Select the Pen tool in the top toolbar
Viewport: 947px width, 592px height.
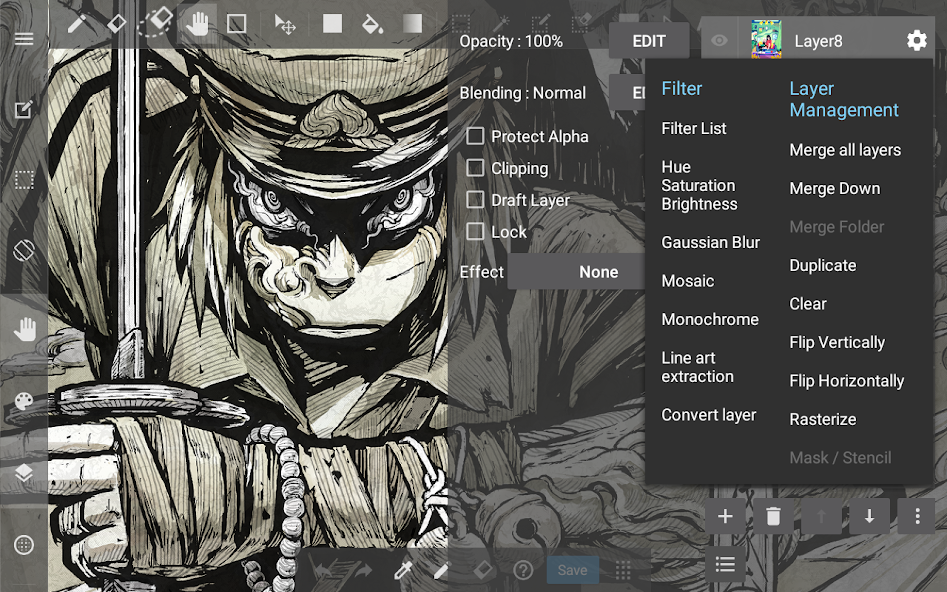[76, 25]
